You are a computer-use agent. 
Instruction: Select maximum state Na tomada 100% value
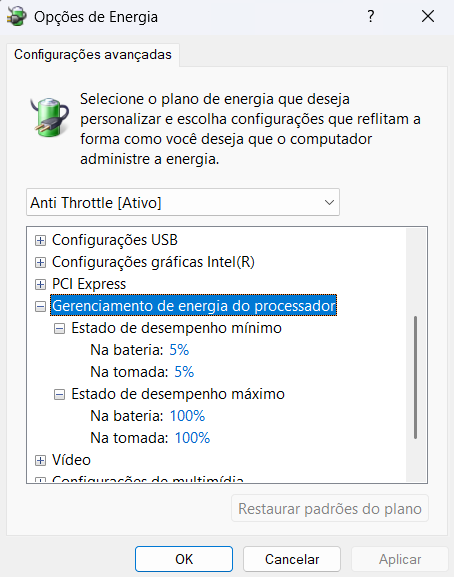[192, 438]
